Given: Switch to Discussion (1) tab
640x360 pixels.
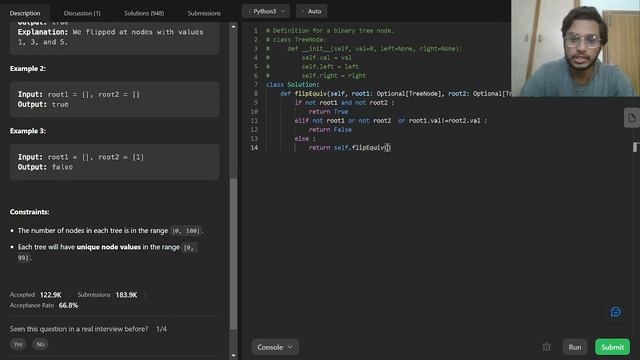Looking at the screenshot, I should click(x=82, y=13).
